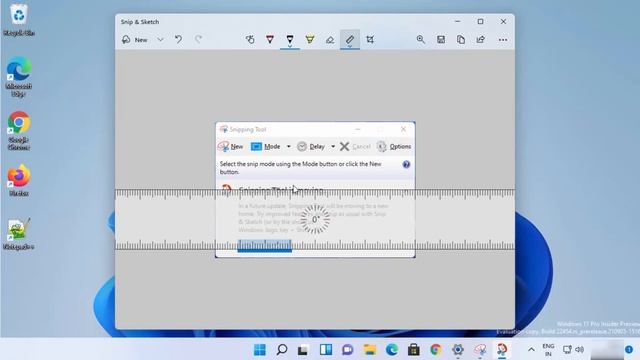Screen dimensions: 640x360
Task: Switch to the Snipping Tool taskbar icon
Action: (480, 349)
